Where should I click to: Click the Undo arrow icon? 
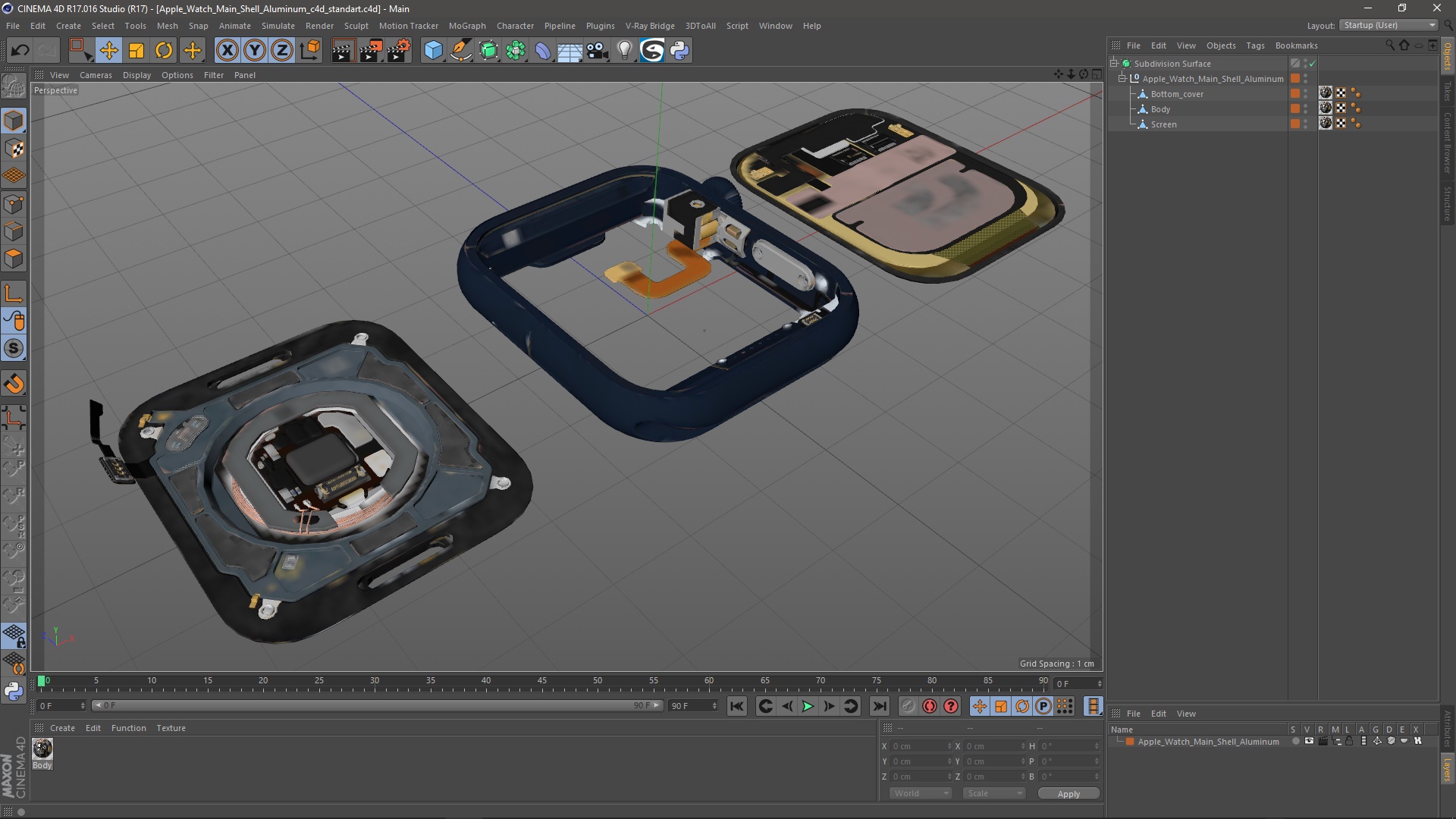20,51
